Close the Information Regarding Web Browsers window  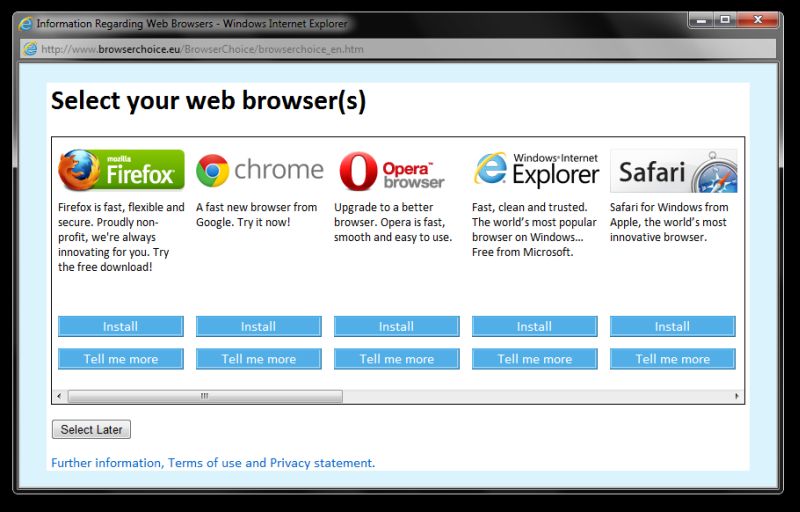click(758, 20)
